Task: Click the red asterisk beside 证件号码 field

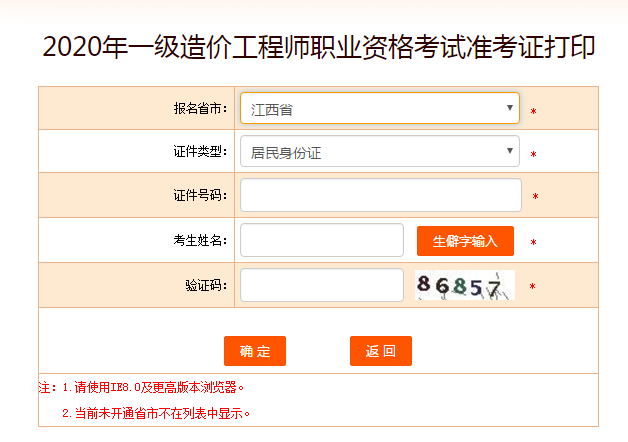Action: coord(535,197)
